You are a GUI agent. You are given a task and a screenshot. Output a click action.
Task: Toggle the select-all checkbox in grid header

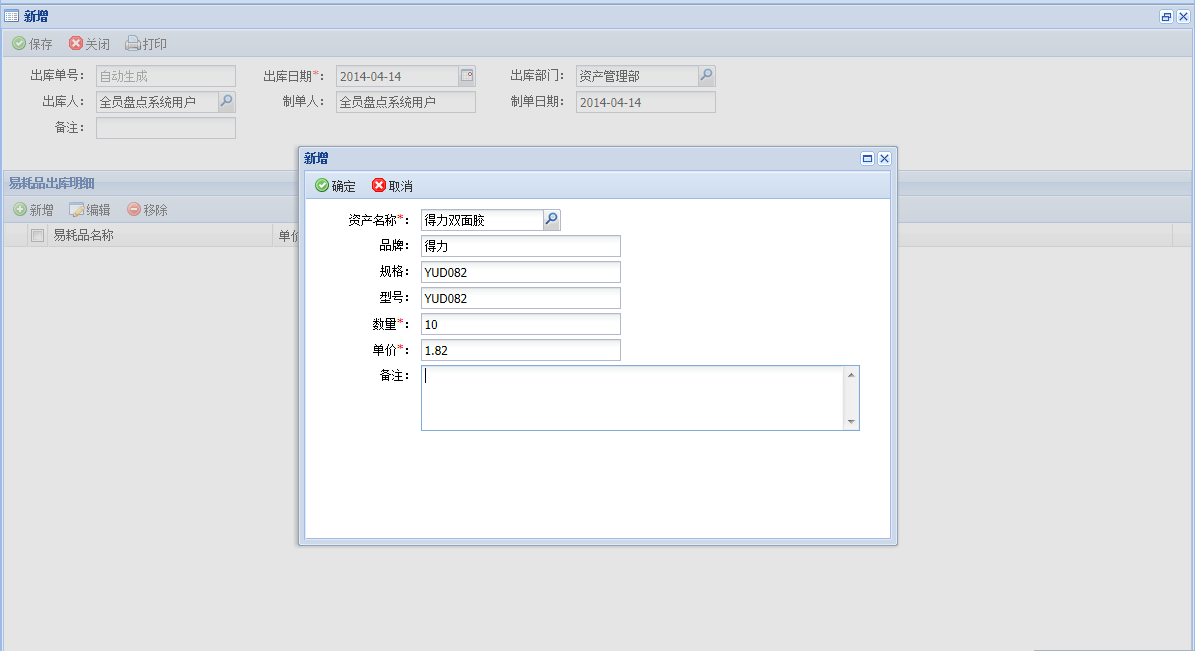(37, 236)
